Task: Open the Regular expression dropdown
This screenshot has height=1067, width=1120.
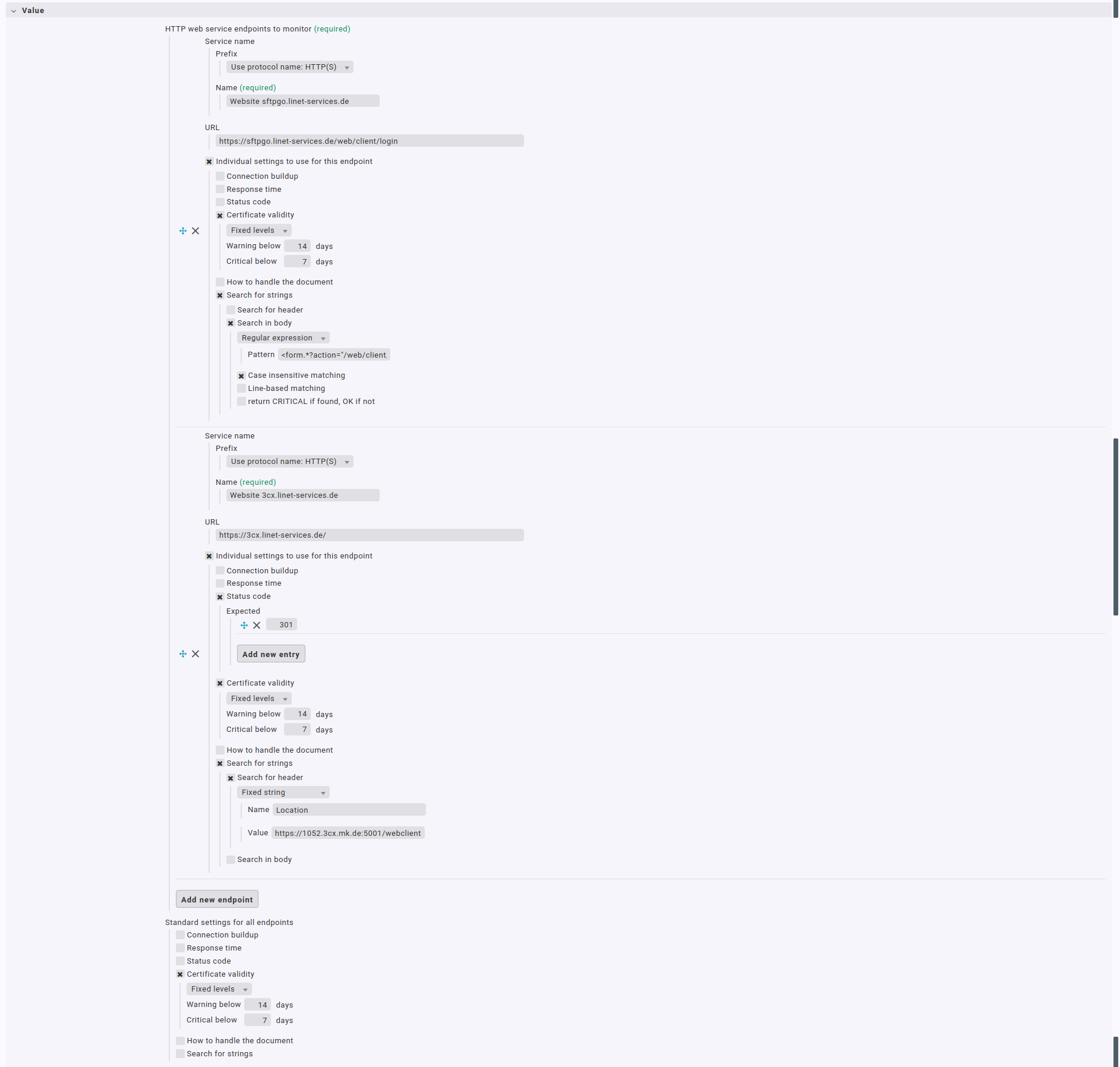Action: click(283, 337)
